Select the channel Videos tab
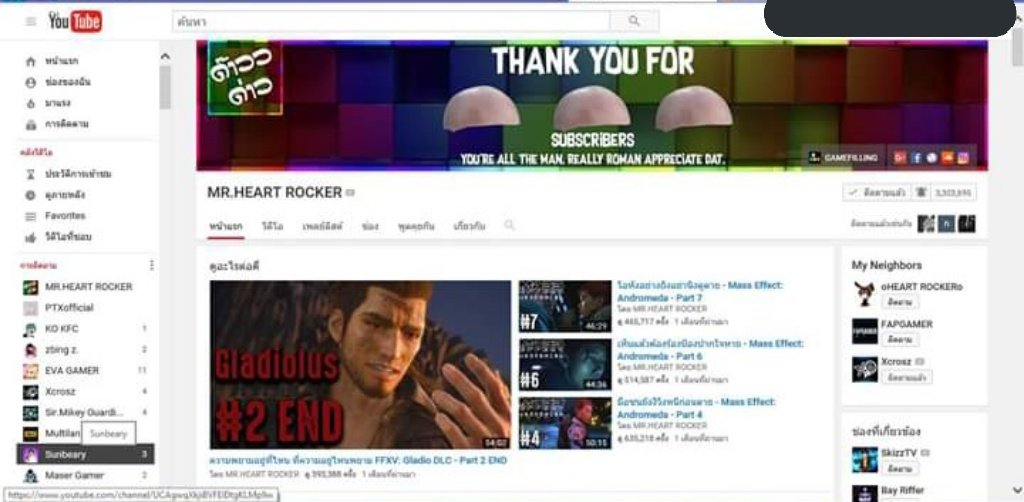 point(272,226)
